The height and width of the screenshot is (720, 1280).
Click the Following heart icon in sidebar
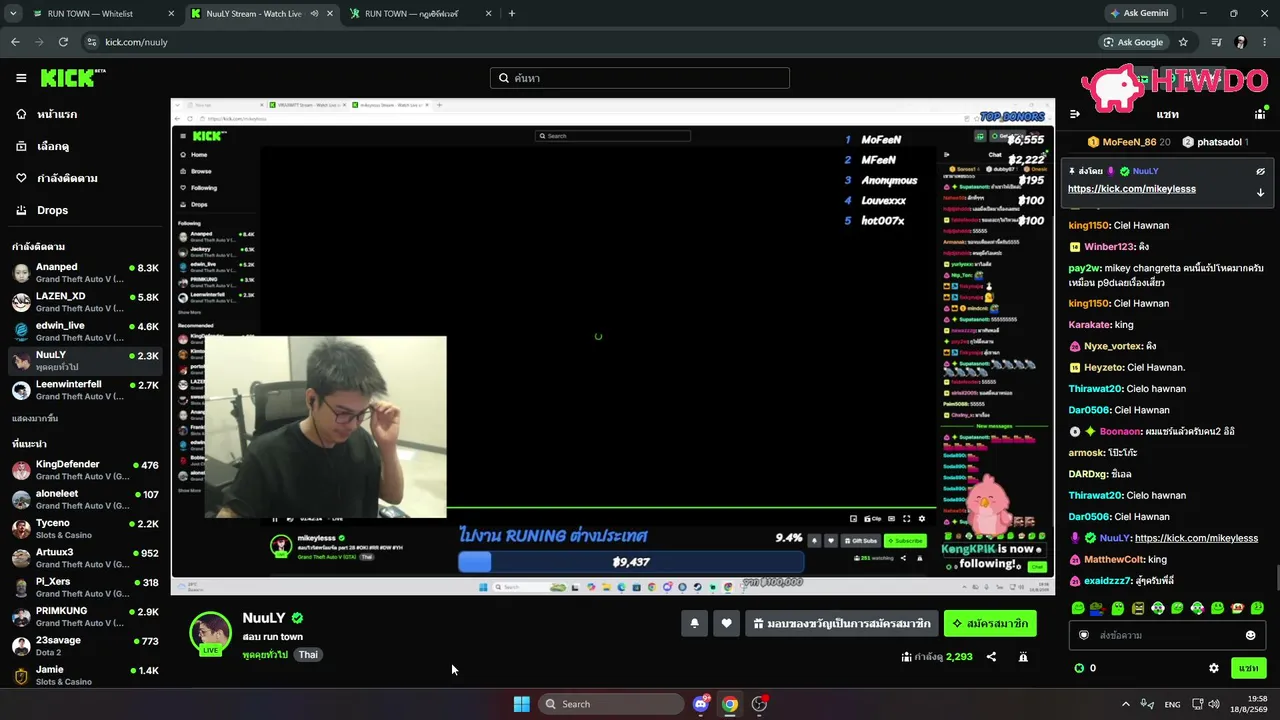click(21, 178)
